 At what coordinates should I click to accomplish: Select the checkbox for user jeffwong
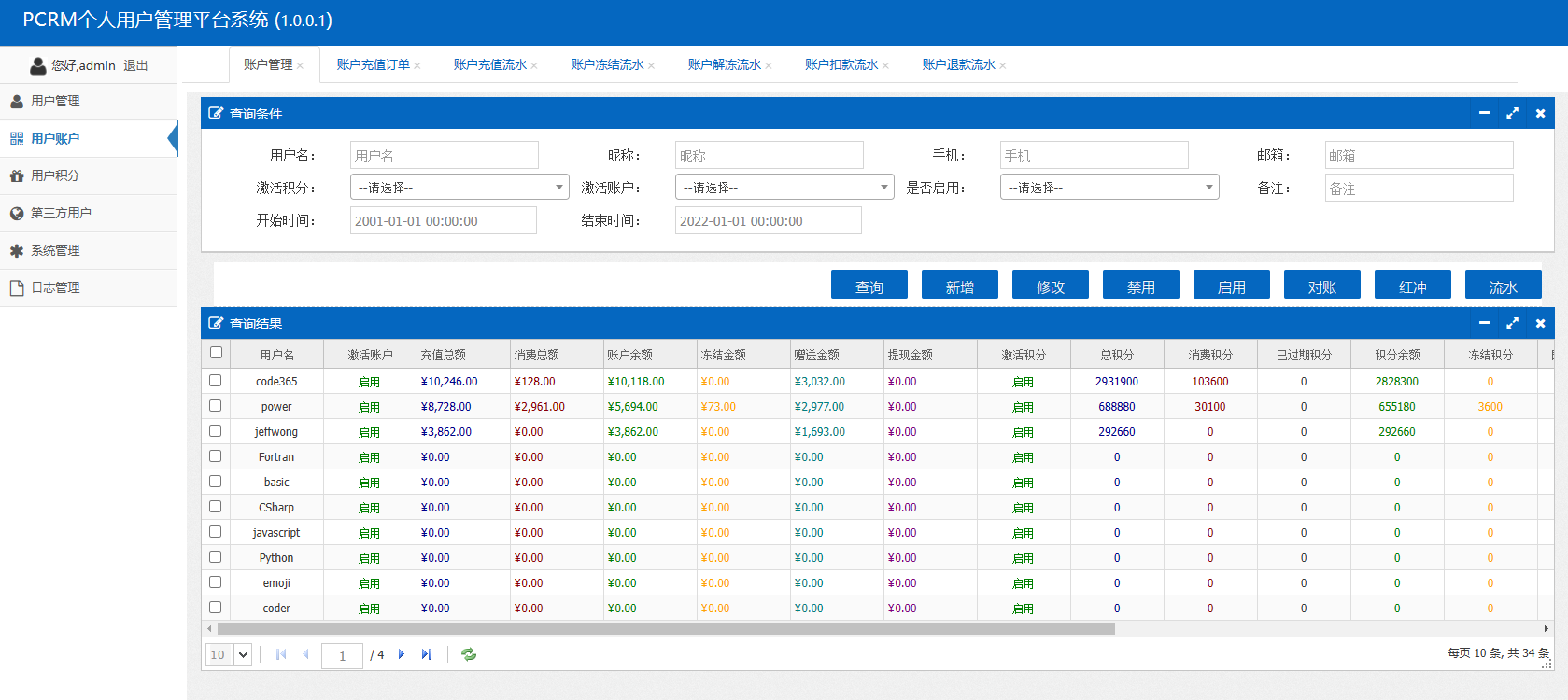[x=216, y=431]
